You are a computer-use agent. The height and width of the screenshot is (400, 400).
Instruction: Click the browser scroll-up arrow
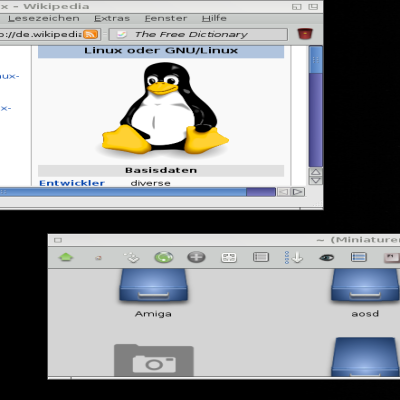coord(316,172)
